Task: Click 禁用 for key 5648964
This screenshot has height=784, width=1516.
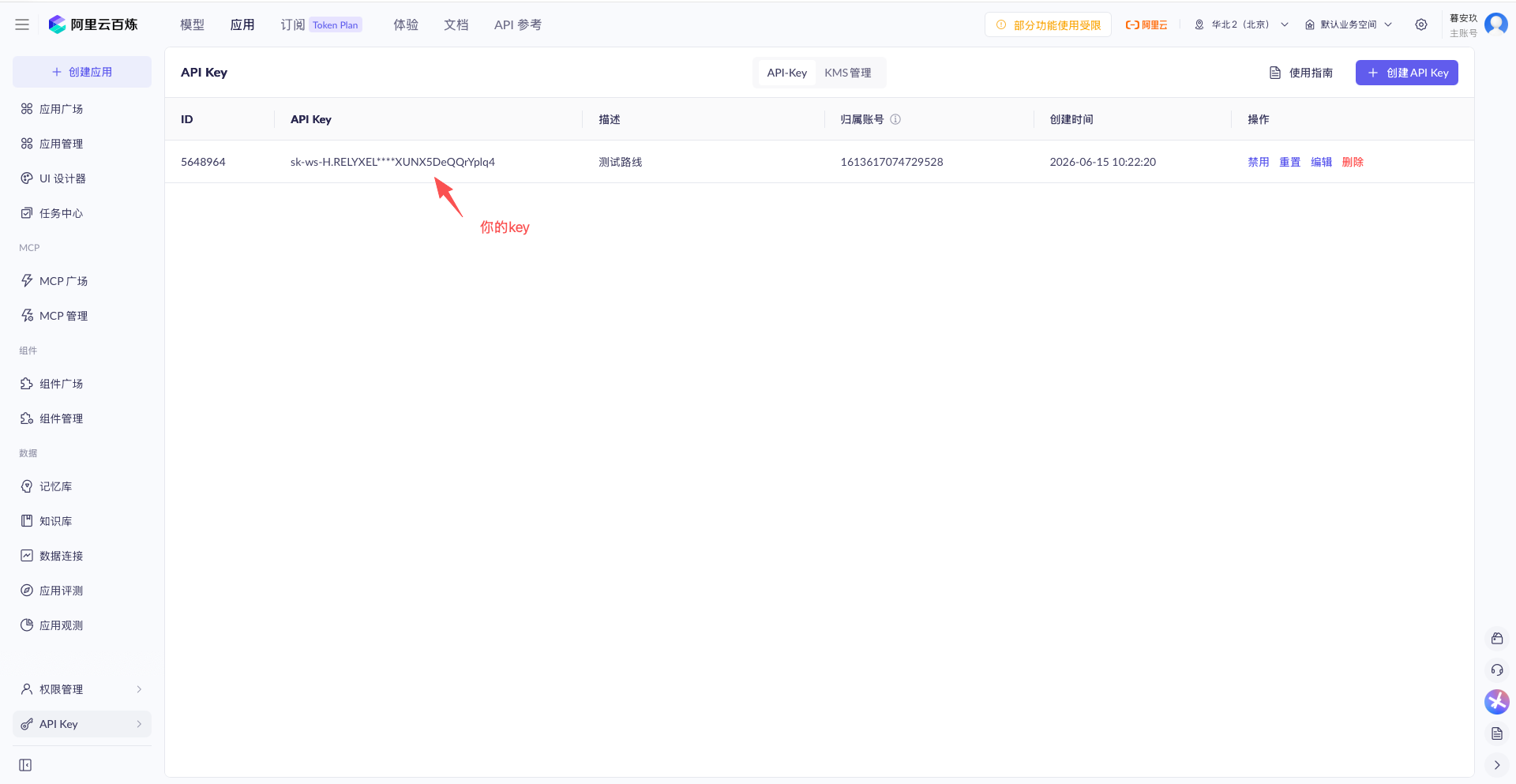Action: [1259, 162]
